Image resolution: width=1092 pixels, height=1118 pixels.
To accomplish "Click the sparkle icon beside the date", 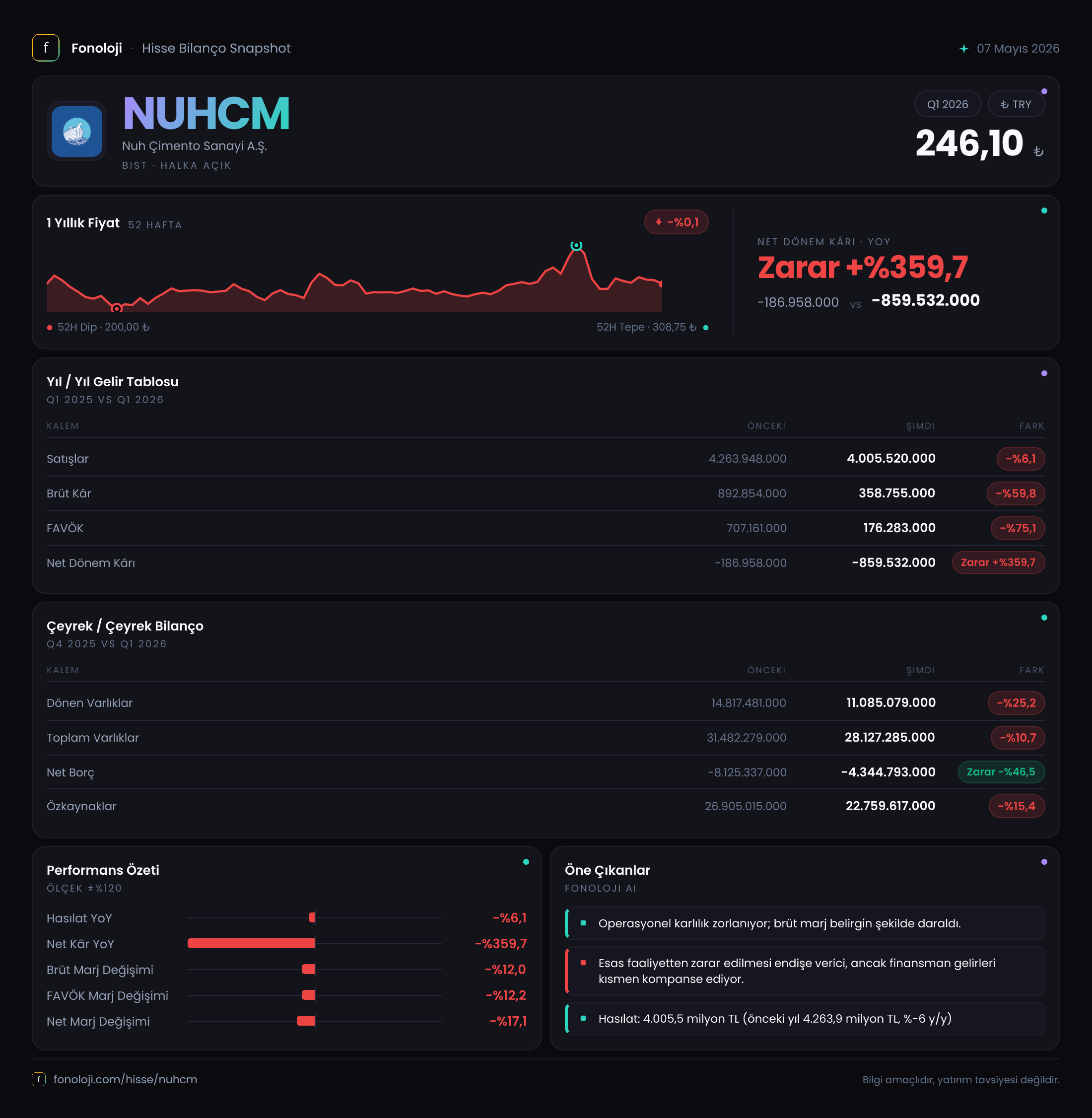I will click(964, 49).
